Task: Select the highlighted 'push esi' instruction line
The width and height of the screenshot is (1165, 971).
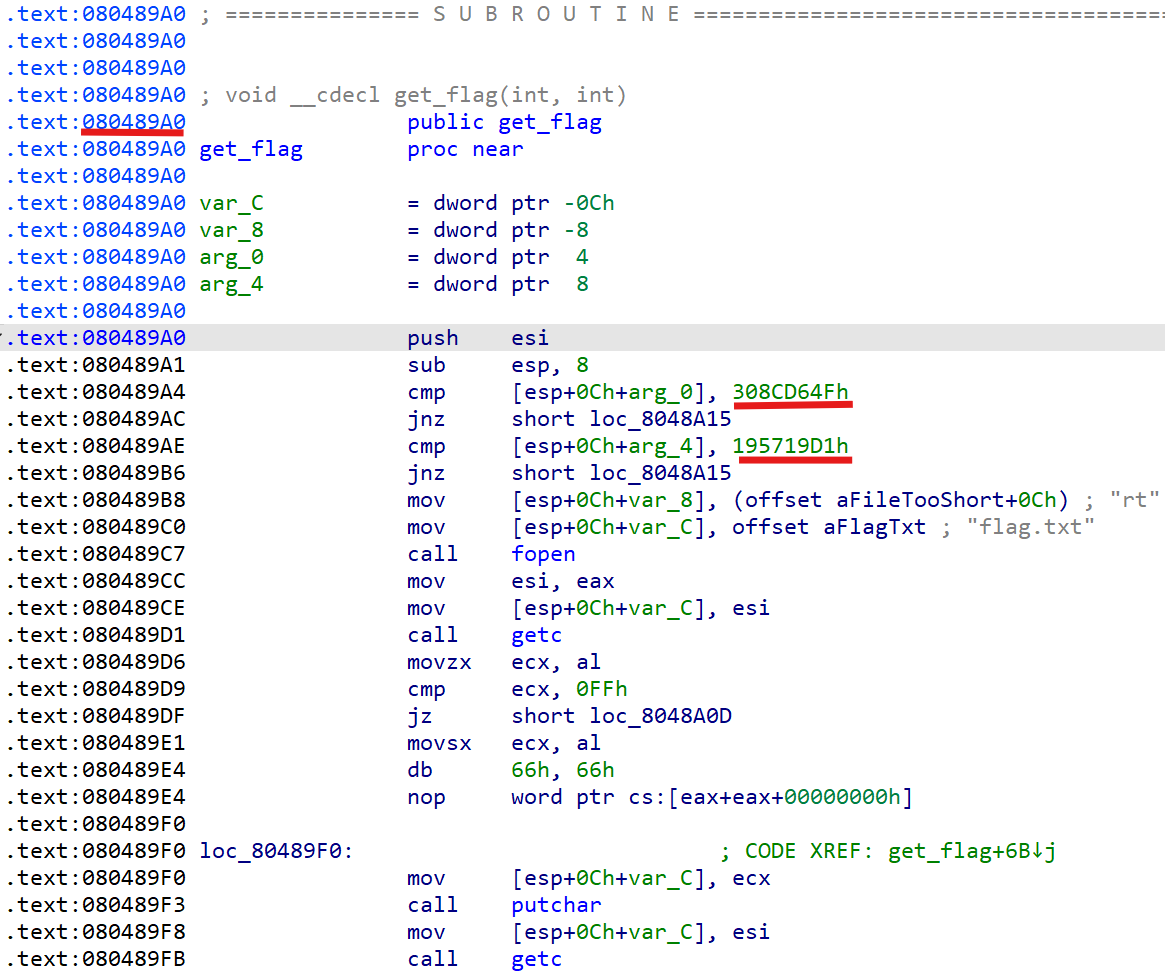Action: click(x=582, y=338)
